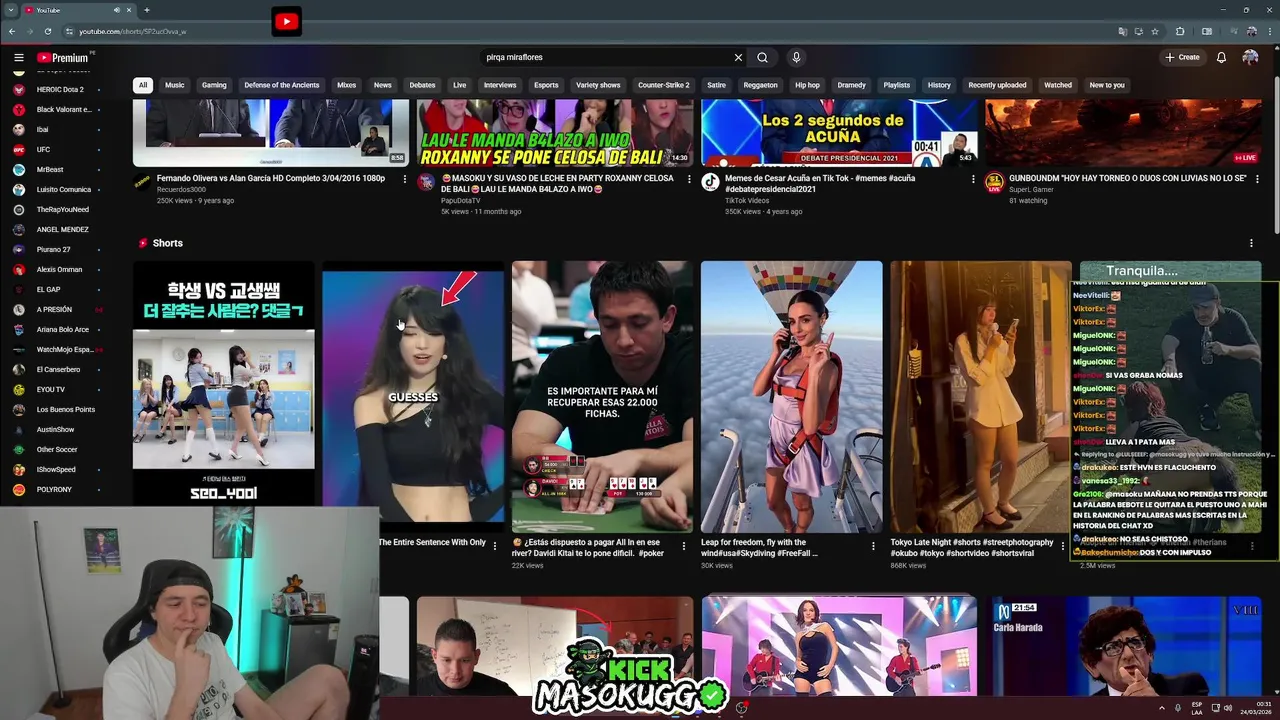Open options for Tokyo Late Night short
The height and width of the screenshot is (720, 1280).
pos(1063,546)
